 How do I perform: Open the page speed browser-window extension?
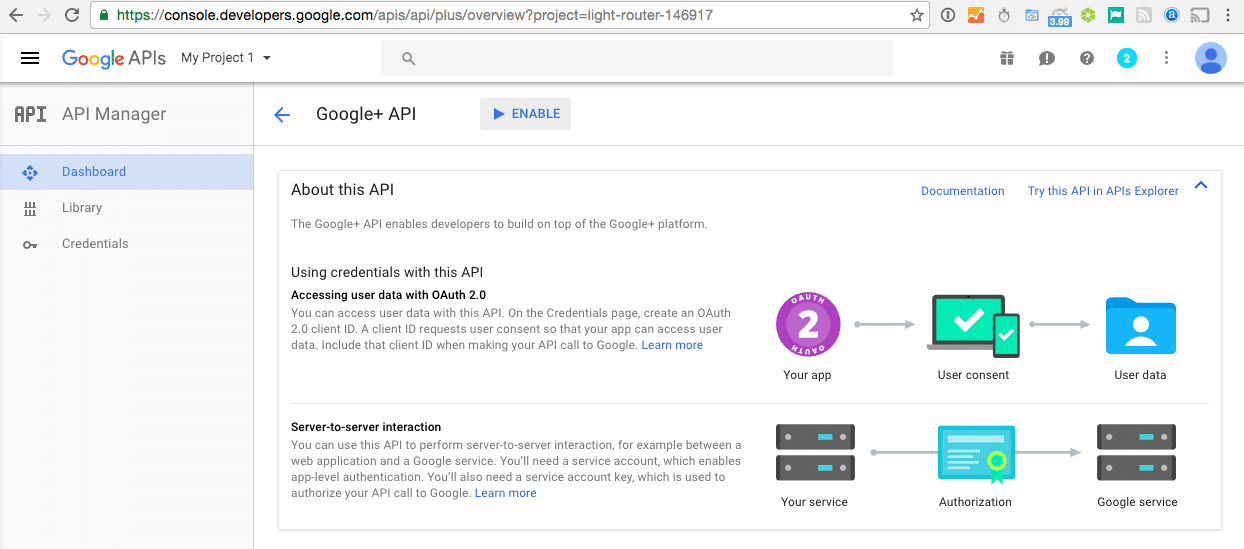(1031, 15)
